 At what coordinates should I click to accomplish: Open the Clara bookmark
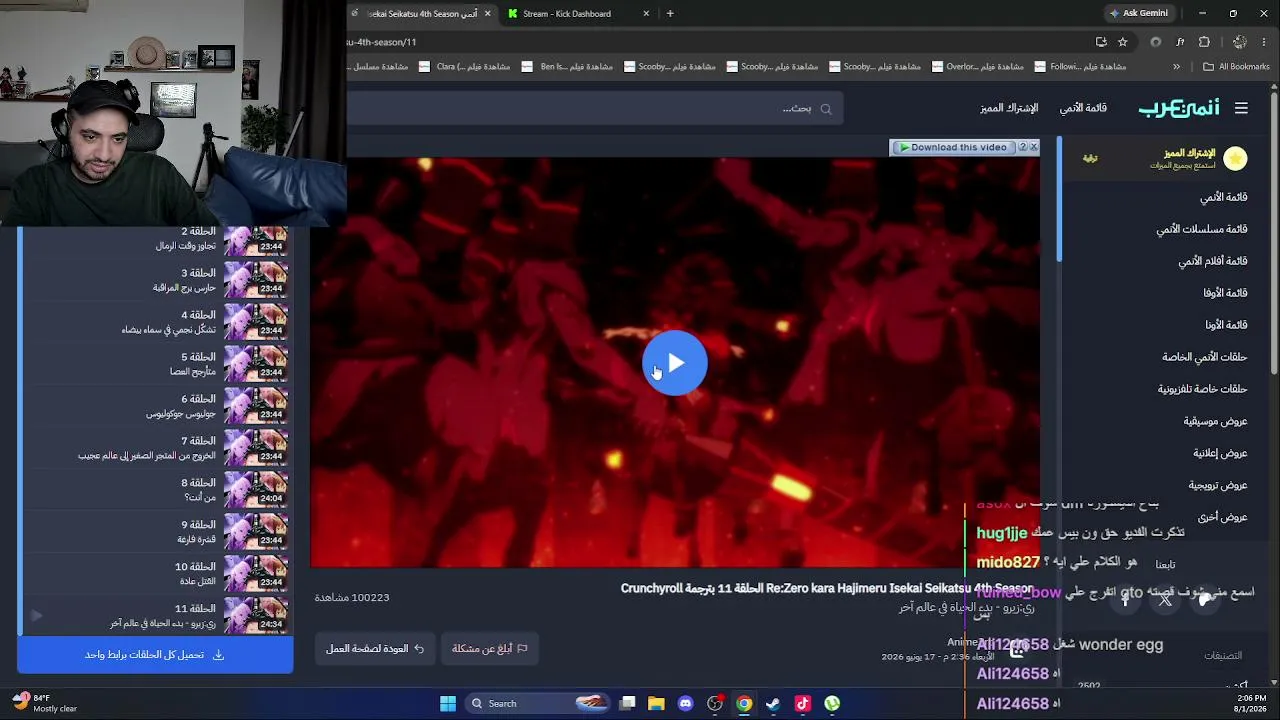(465, 67)
